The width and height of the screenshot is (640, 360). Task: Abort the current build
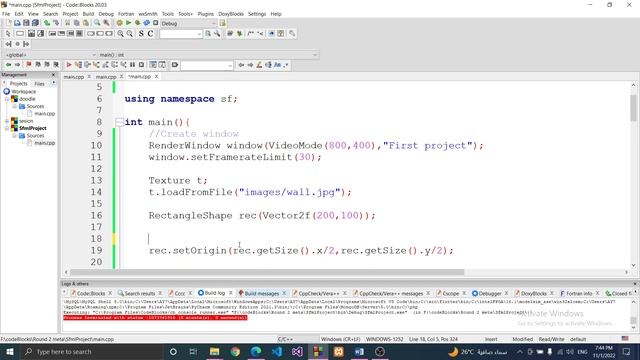coord(155,23)
